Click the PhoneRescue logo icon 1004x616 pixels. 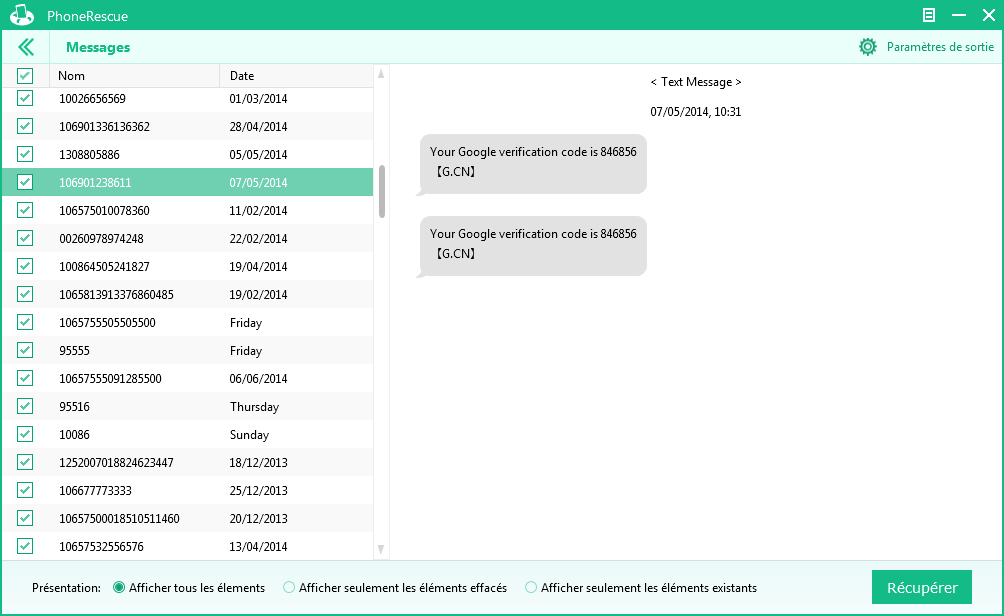click(x=22, y=15)
